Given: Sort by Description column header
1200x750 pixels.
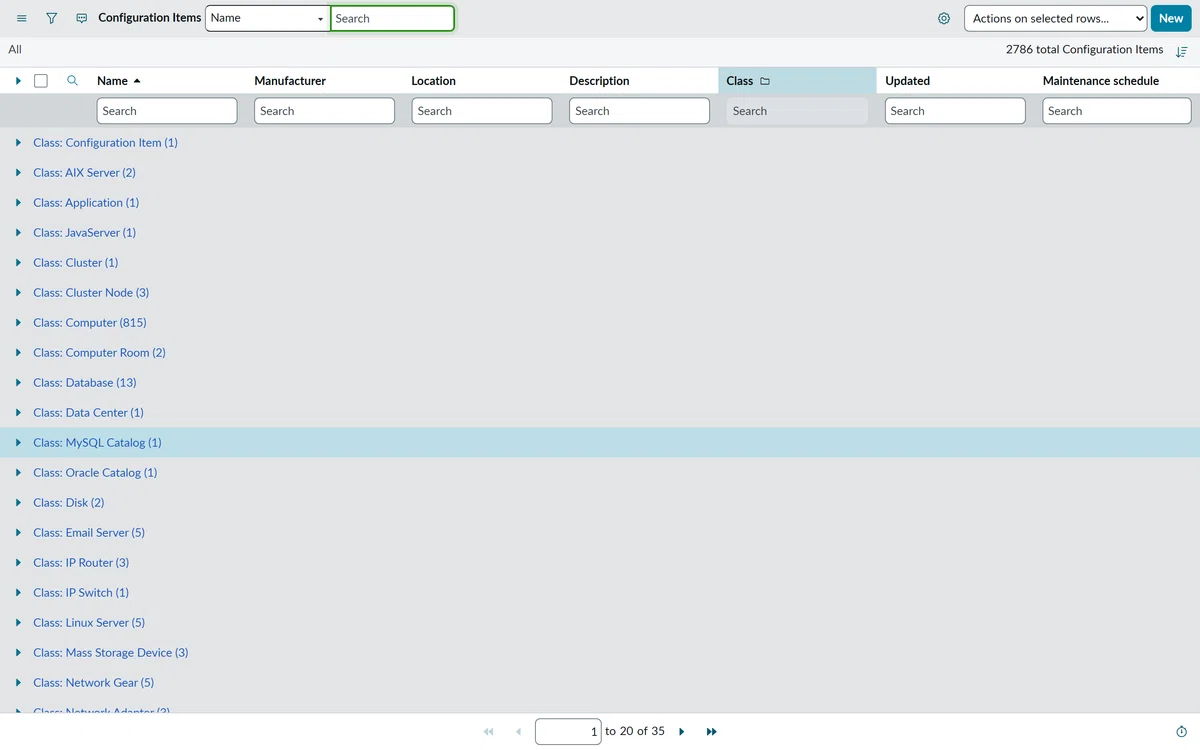Looking at the screenshot, I should tap(599, 81).
